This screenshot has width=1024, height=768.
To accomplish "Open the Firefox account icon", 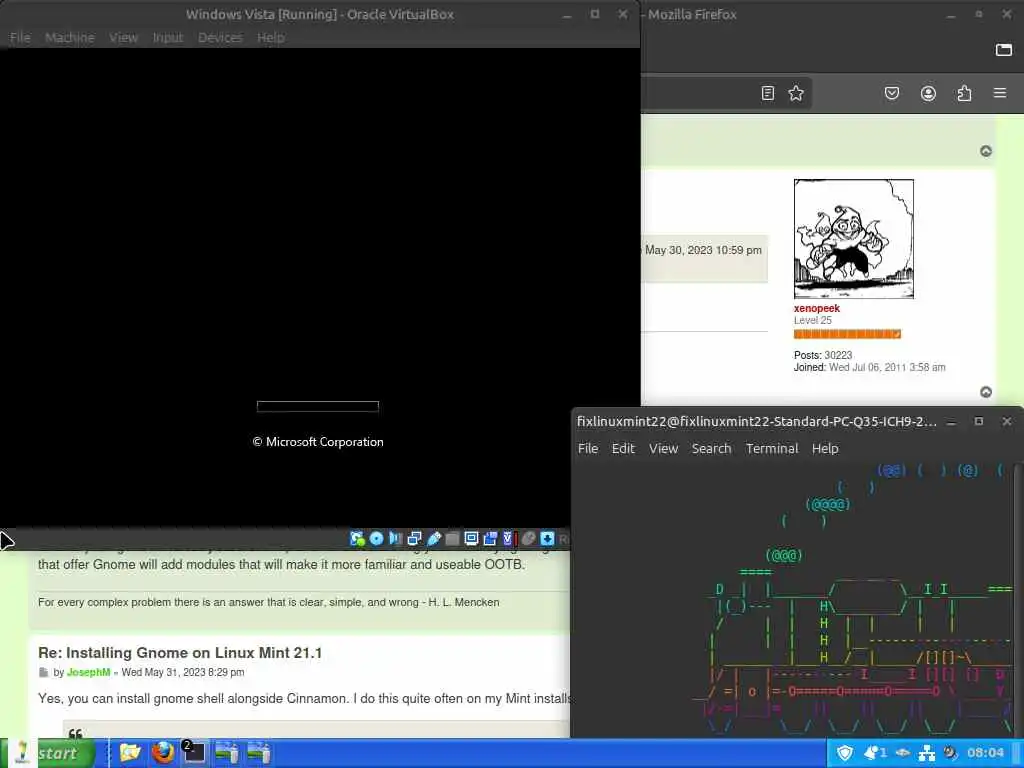I will point(928,93).
